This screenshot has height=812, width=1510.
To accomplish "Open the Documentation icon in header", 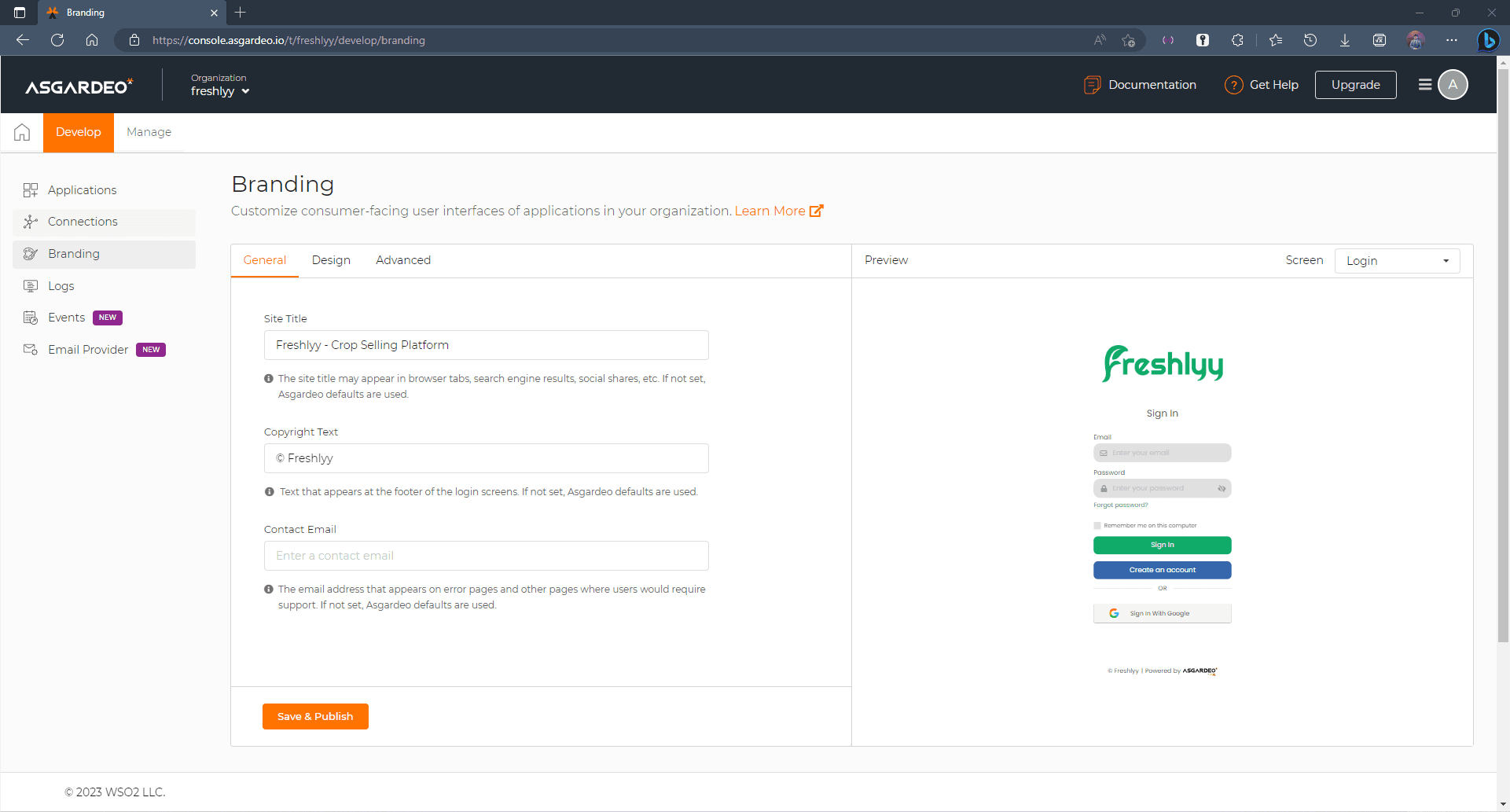I will coord(1092,85).
